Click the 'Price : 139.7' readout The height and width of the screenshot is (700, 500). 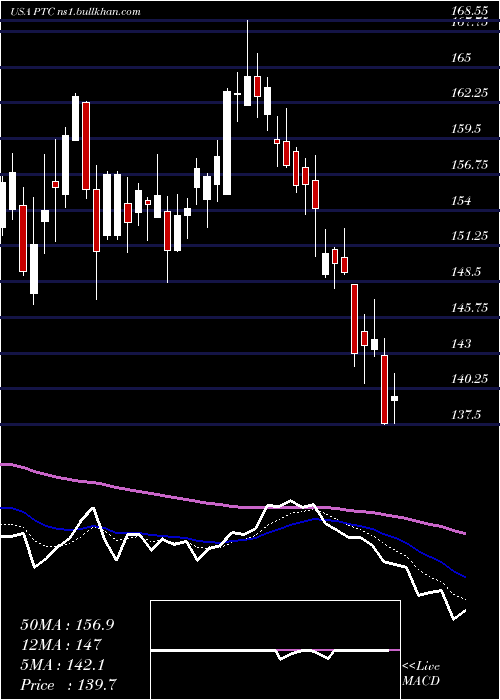coord(69,685)
